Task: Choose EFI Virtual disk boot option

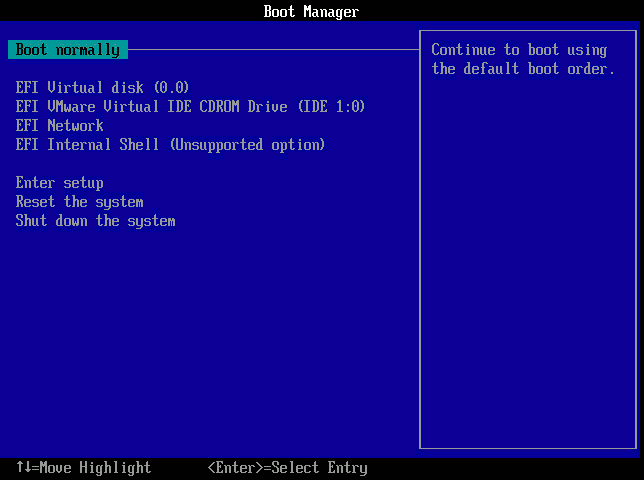Action: pos(102,88)
